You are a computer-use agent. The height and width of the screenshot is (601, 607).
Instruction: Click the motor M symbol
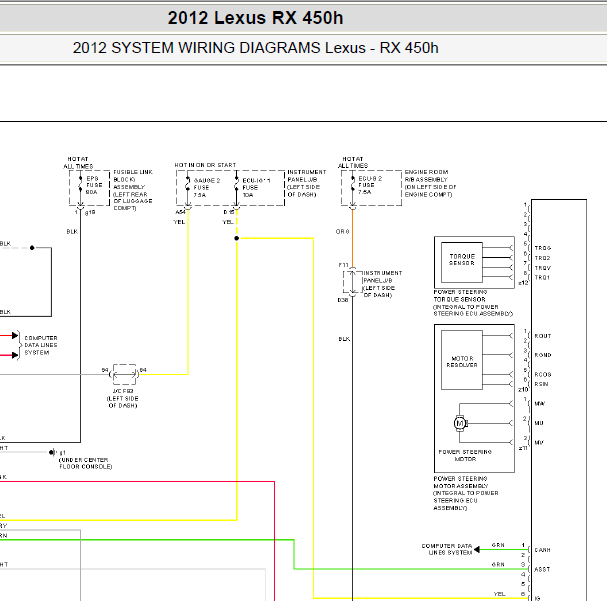(460, 423)
